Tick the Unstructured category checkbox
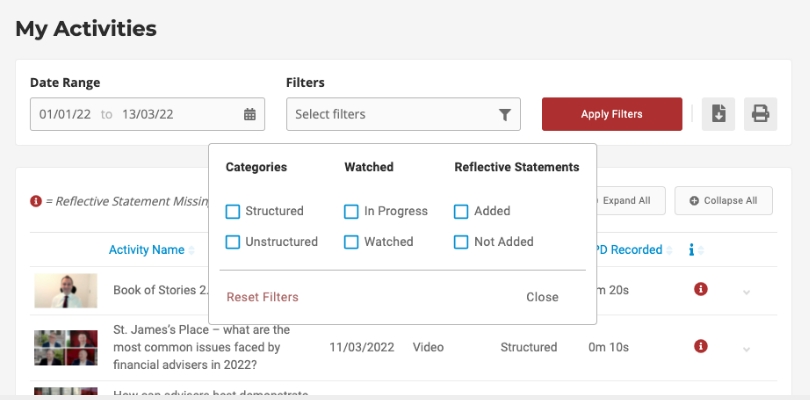This screenshot has height=400, width=810. click(233, 242)
